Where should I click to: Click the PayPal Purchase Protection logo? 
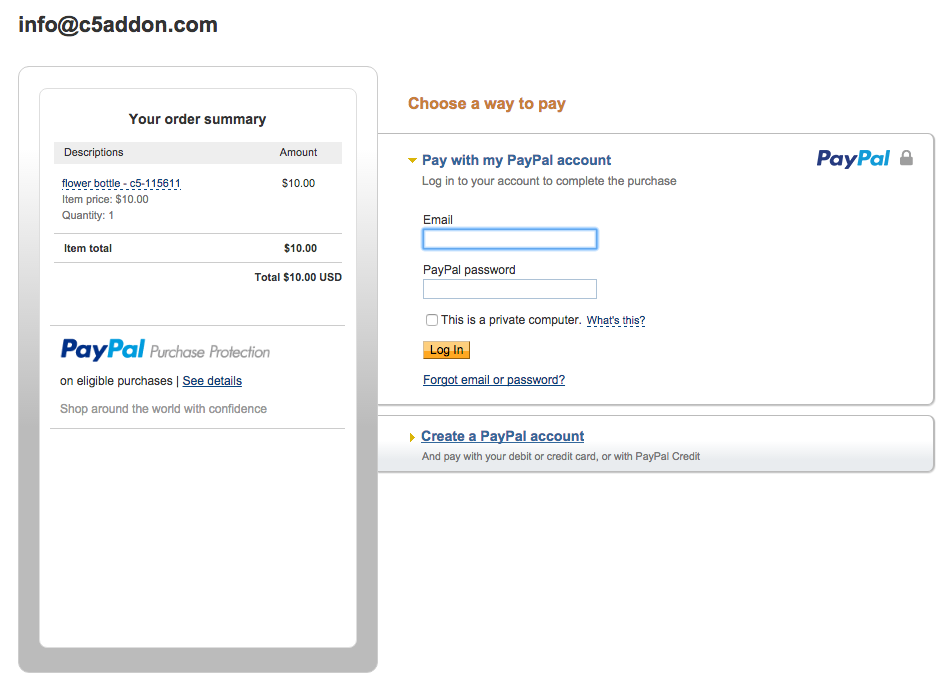[x=165, y=350]
